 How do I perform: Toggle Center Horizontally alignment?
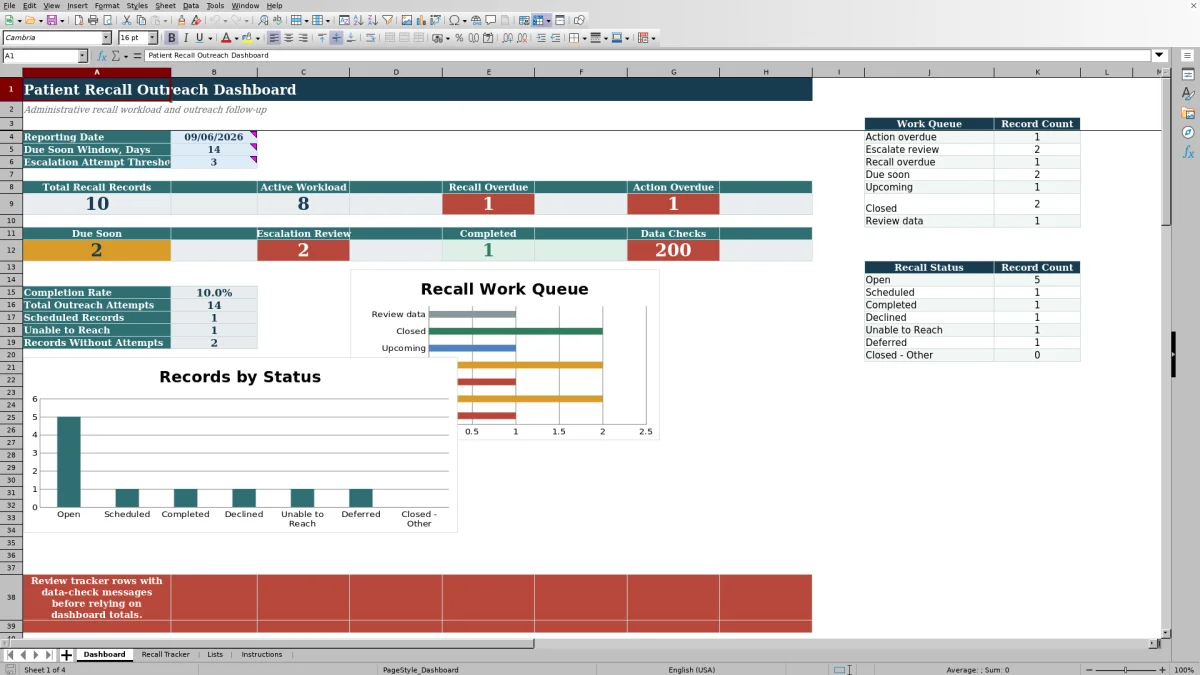pos(288,38)
